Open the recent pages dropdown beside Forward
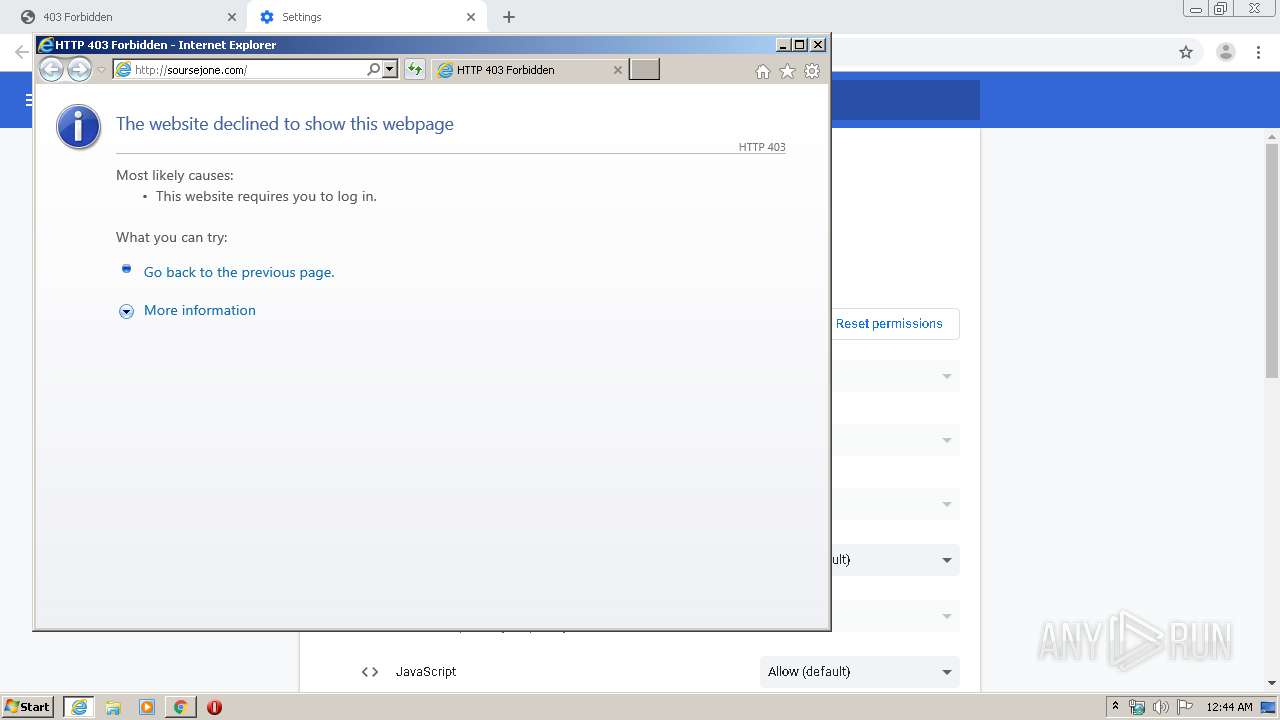The image size is (1280, 720). [x=101, y=70]
